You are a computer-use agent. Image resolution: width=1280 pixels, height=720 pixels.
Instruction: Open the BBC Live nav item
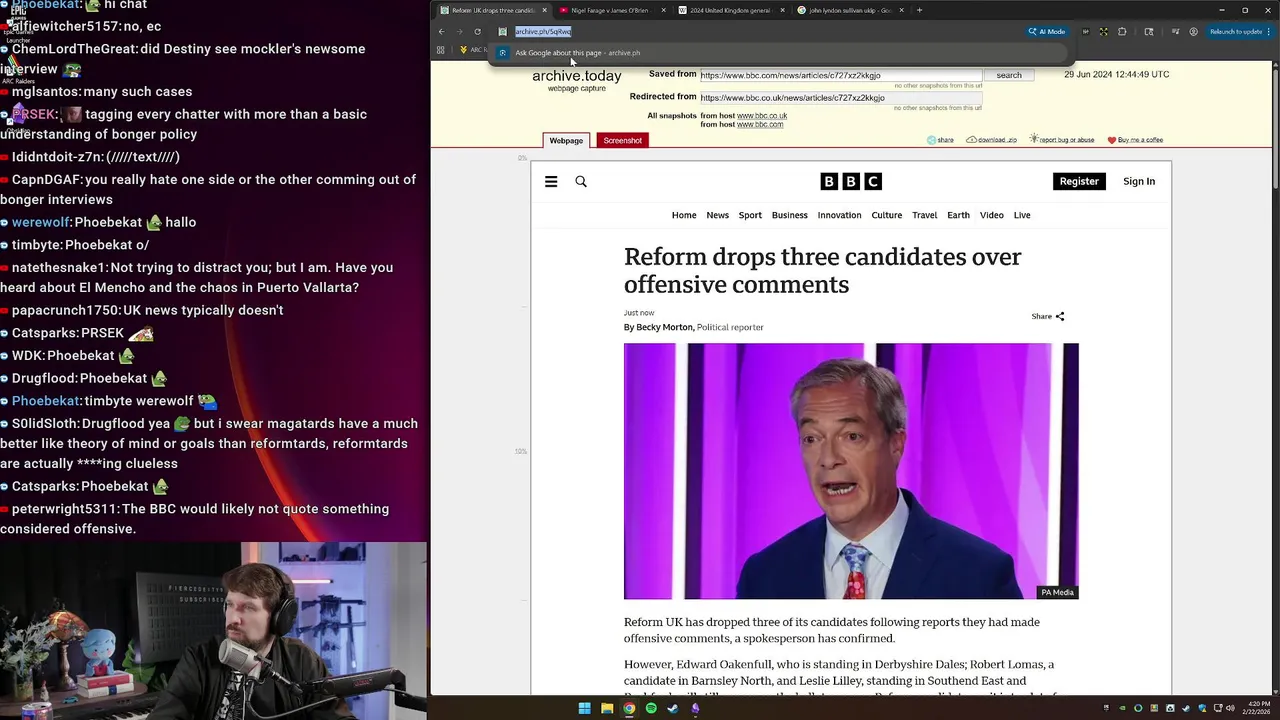[1022, 215]
